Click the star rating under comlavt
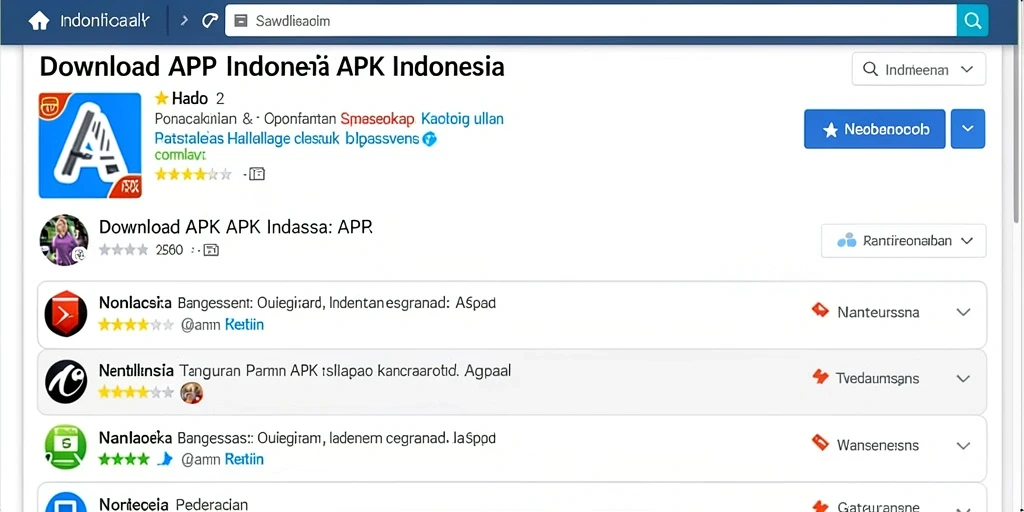Viewport: 1024px width, 512px height. (193, 174)
